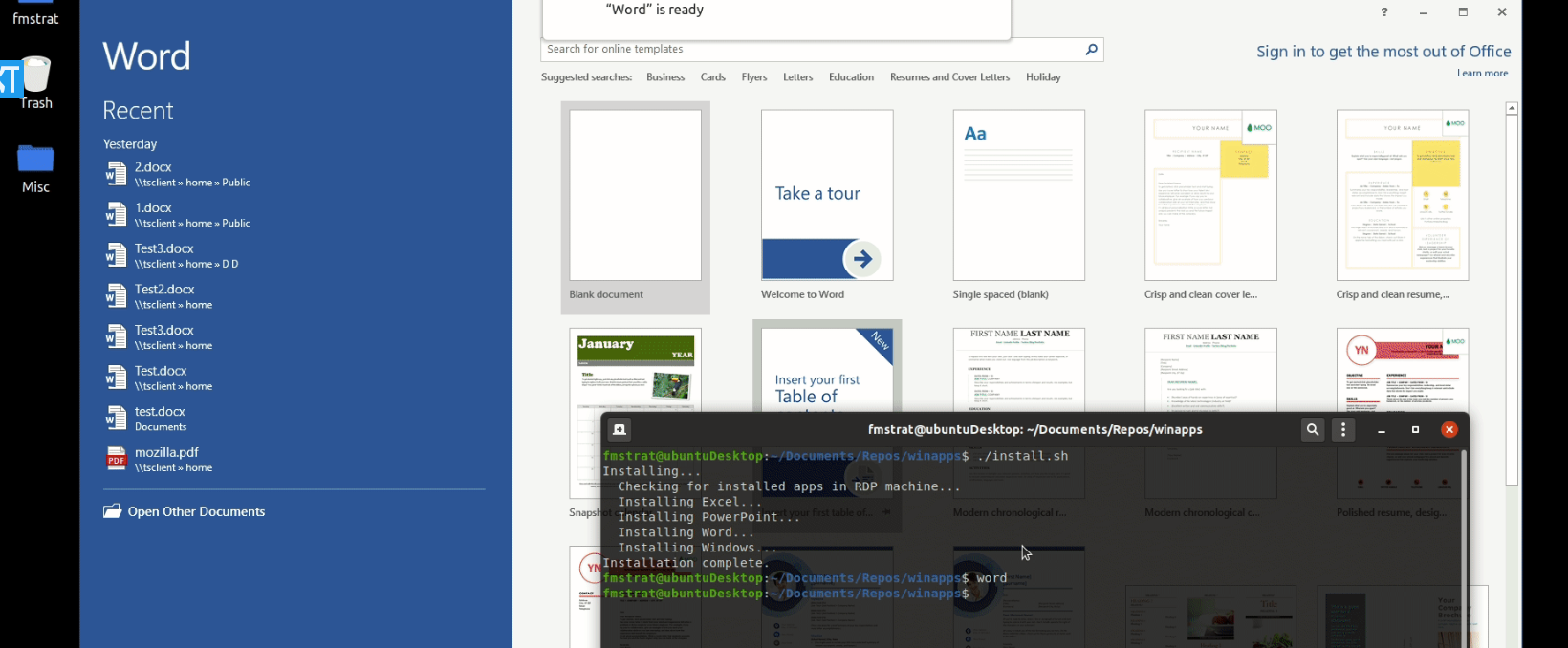This screenshot has width=1568, height=648.
Task: Search suggested Letters templates
Action: tap(798, 77)
